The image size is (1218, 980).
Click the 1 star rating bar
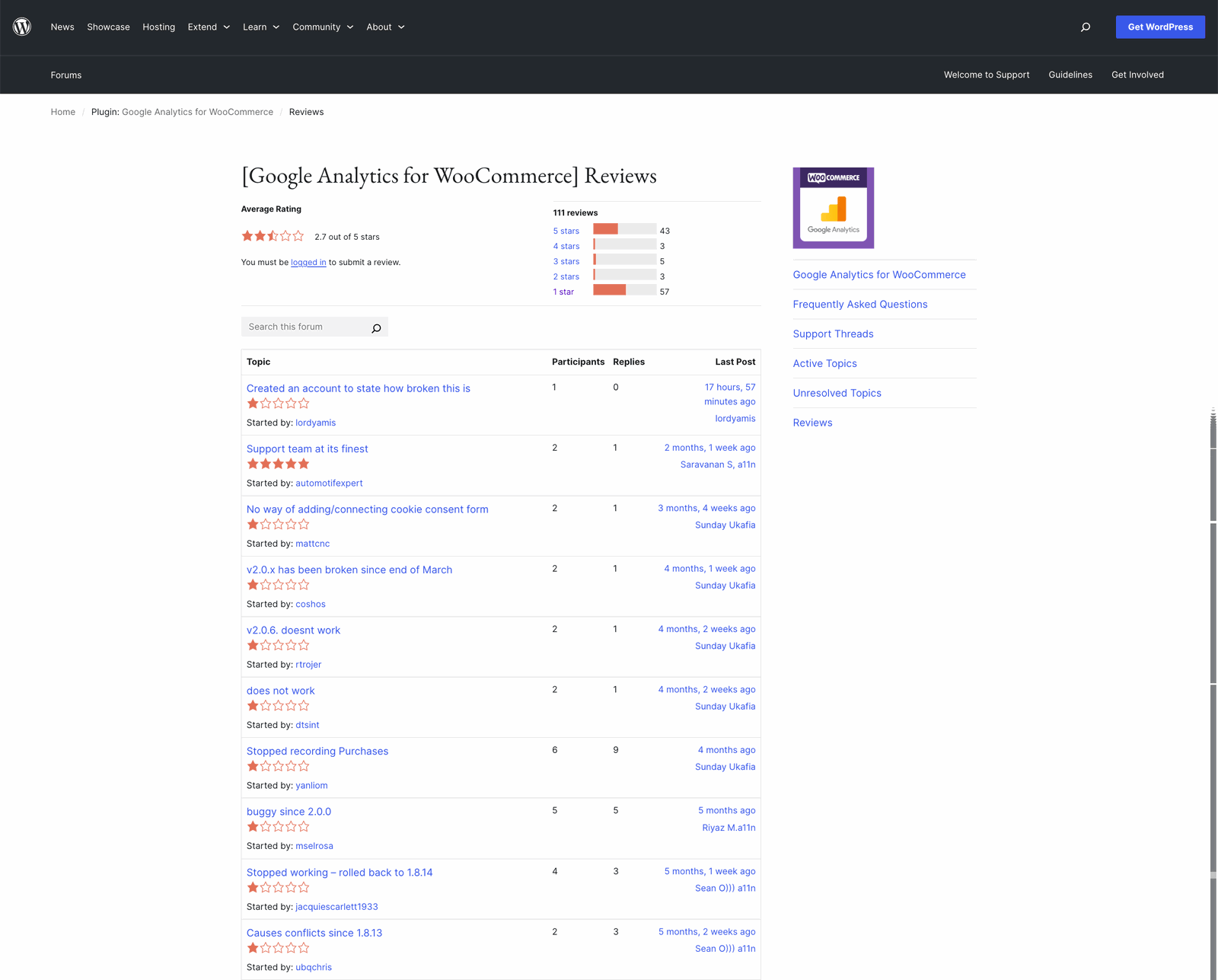(624, 290)
